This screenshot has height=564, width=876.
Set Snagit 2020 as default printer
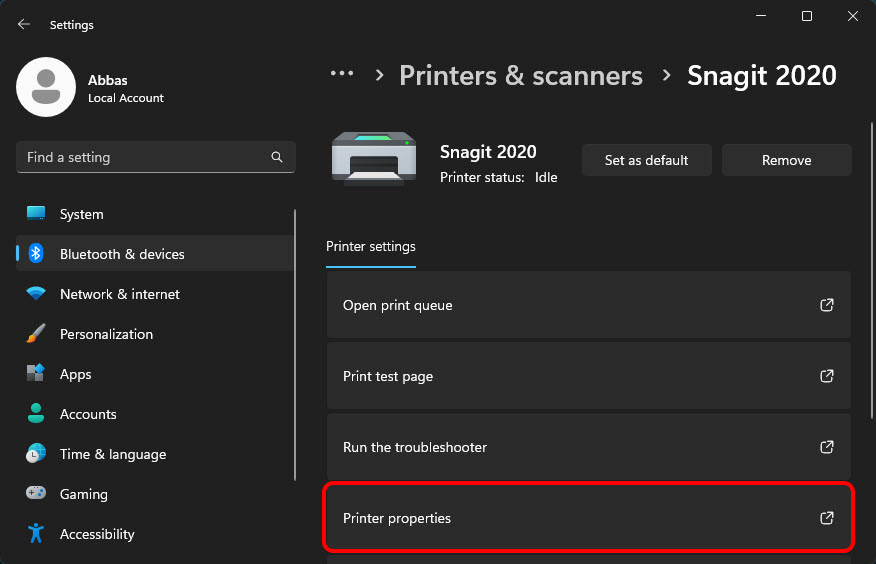click(x=646, y=160)
